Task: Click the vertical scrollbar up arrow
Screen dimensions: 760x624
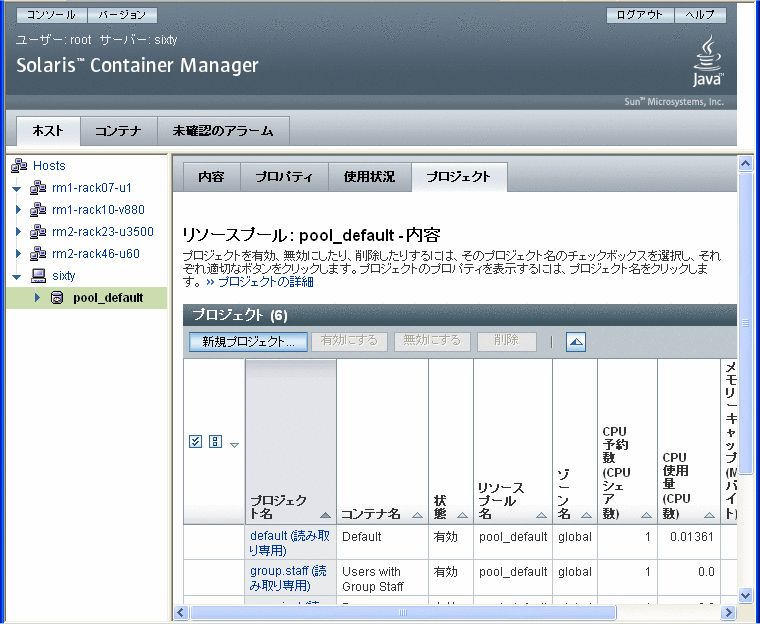Action: tap(745, 164)
